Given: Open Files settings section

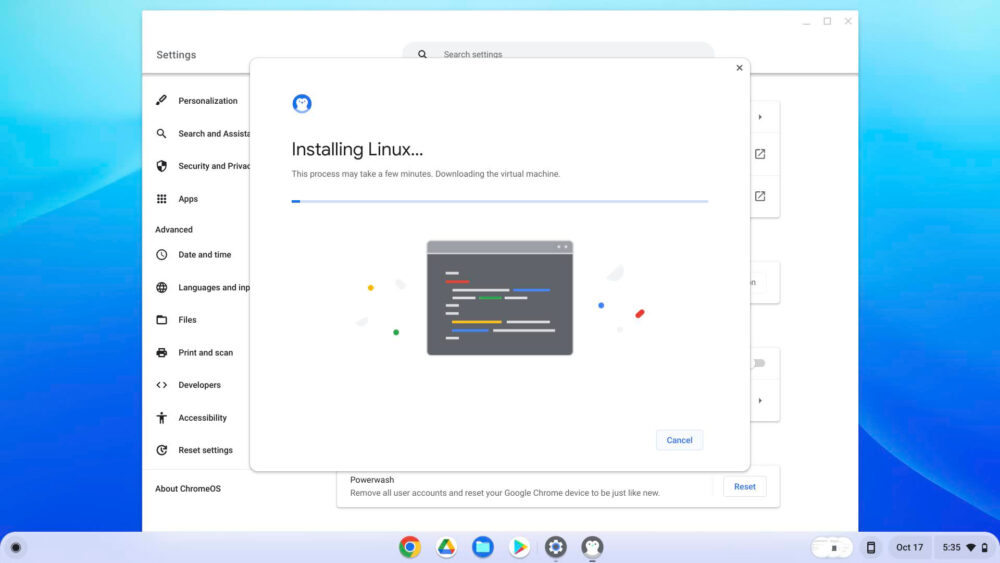Looking at the screenshot, I should 188,319.
